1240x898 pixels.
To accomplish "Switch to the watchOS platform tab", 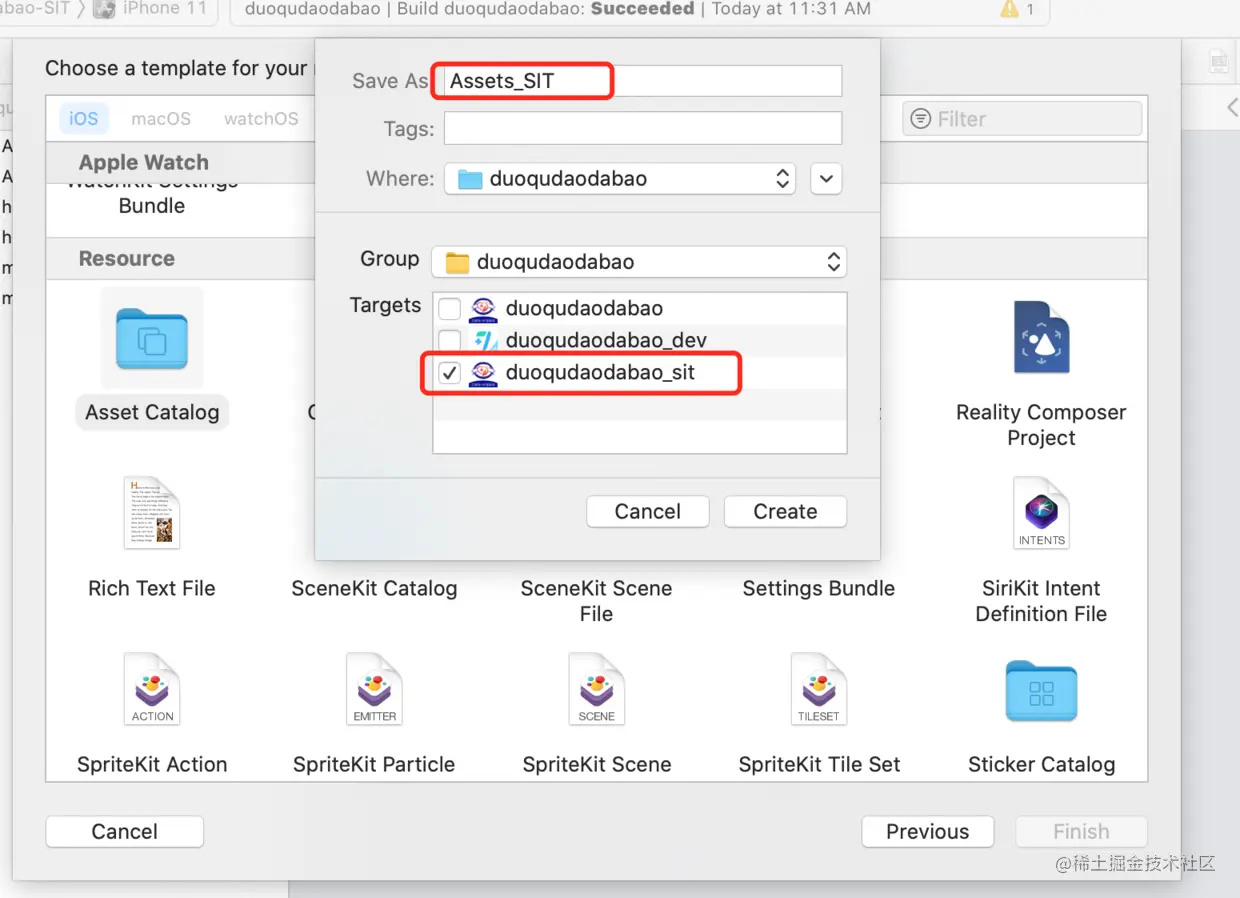I will point(261,118).
